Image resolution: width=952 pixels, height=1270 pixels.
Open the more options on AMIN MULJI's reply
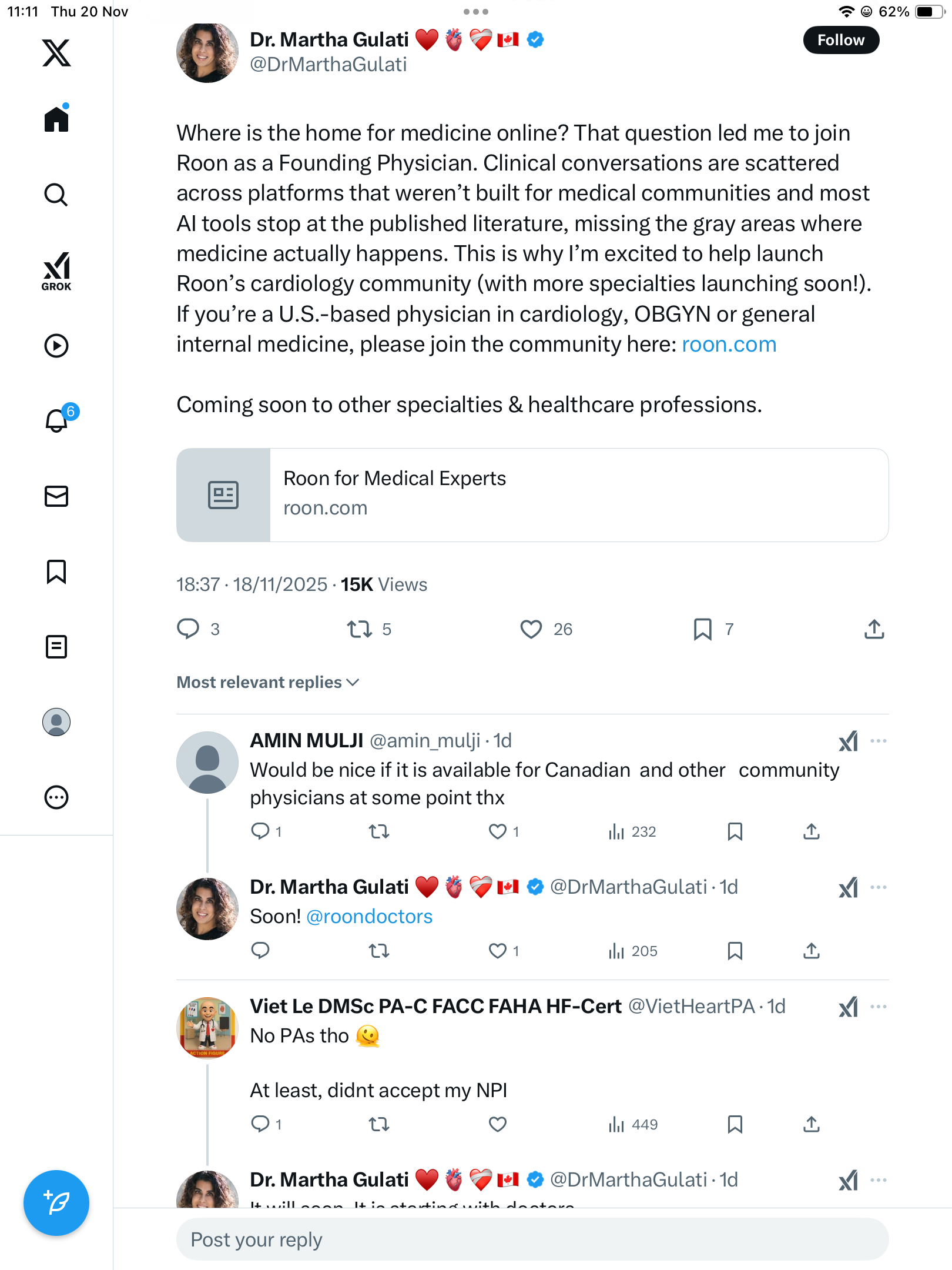tap(879, 741)
